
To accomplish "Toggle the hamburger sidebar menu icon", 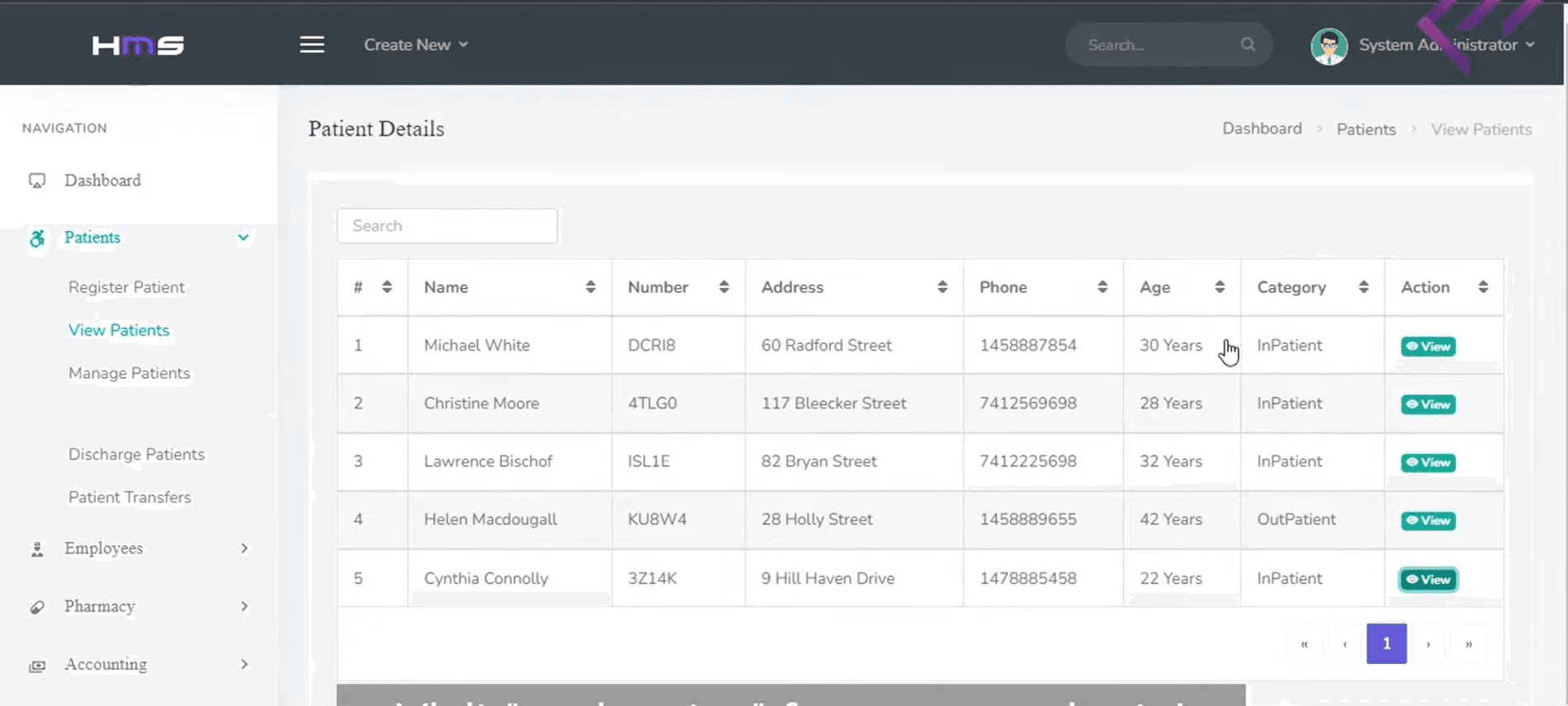I will click(x=312, y=45).
